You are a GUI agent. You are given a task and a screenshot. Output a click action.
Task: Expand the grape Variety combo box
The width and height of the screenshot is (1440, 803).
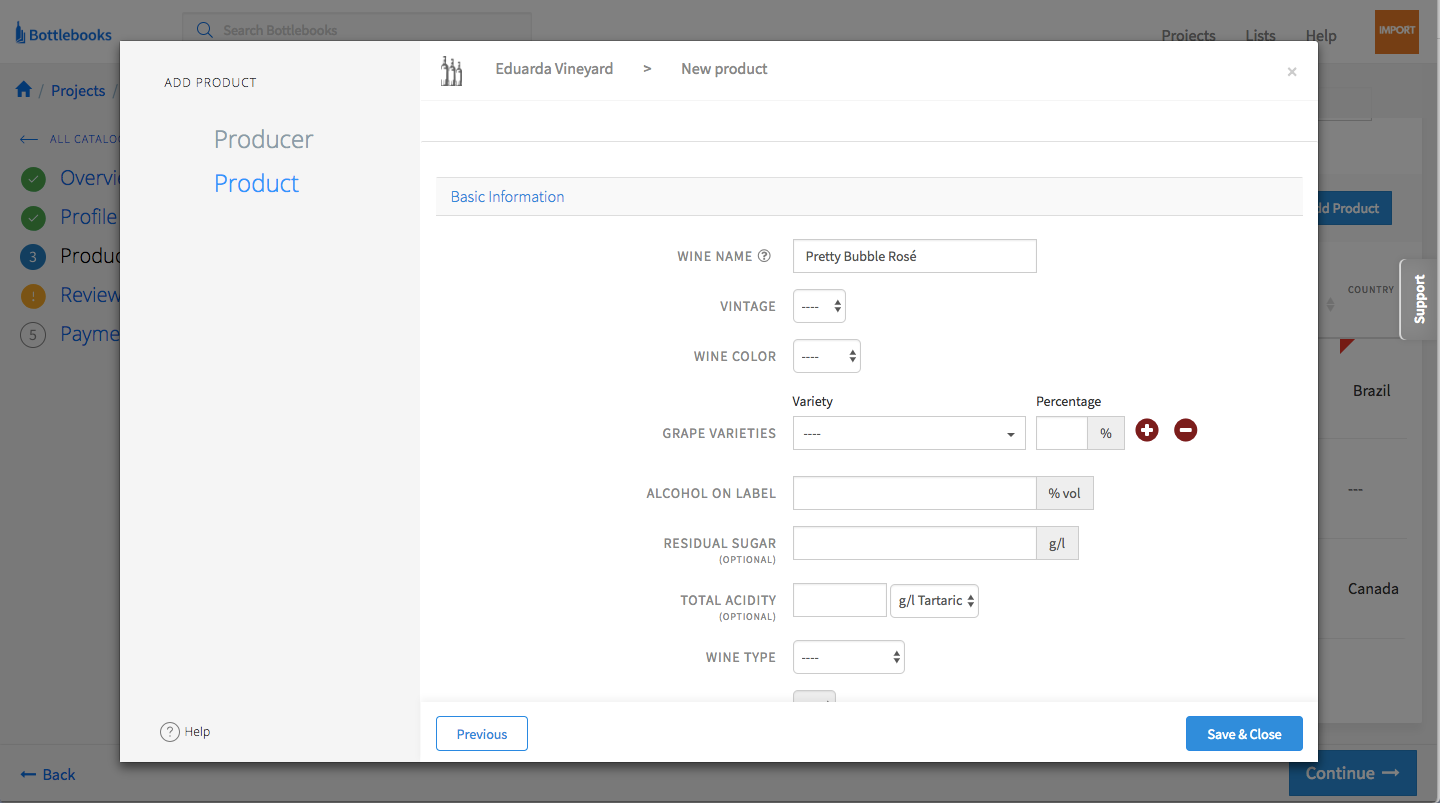click(909, 433)
